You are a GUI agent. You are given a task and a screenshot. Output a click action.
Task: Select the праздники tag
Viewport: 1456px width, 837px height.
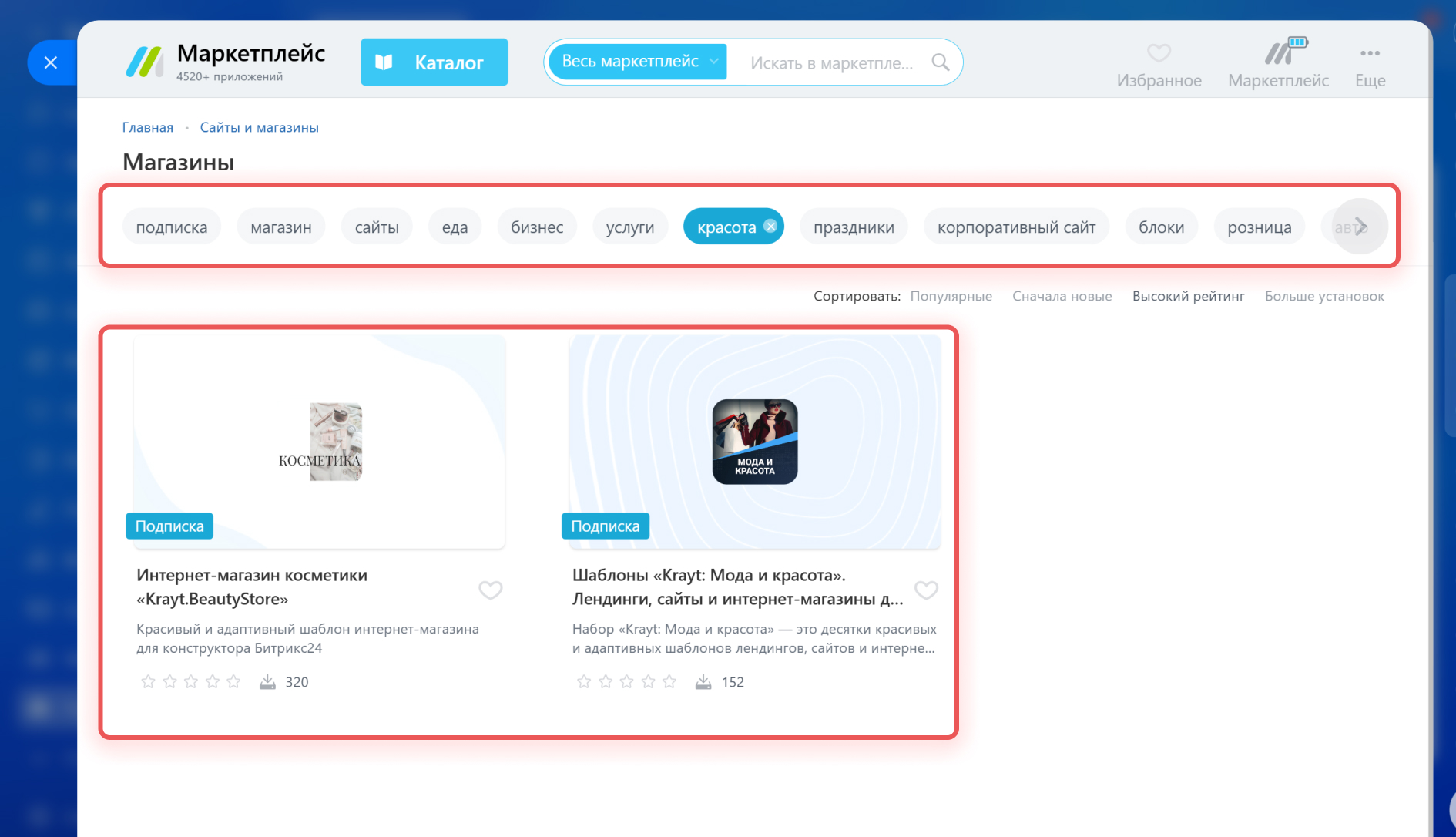854,227
